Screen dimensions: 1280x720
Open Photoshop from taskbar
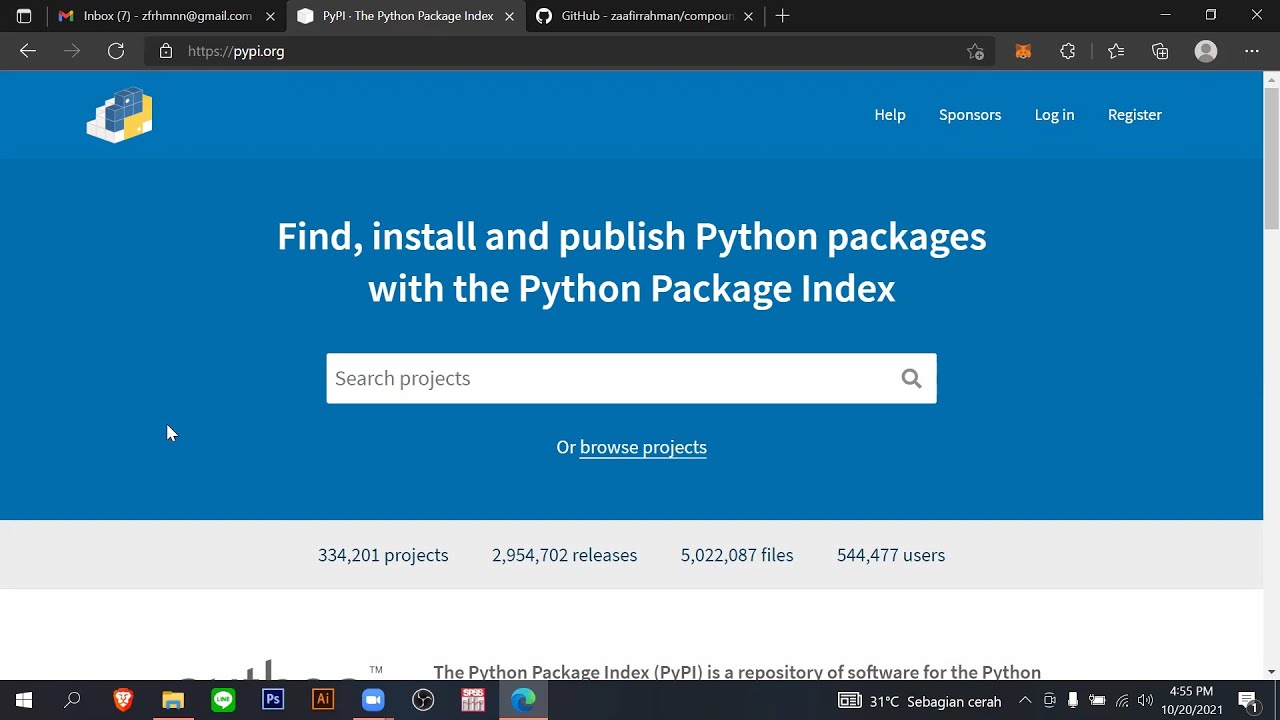273,700
